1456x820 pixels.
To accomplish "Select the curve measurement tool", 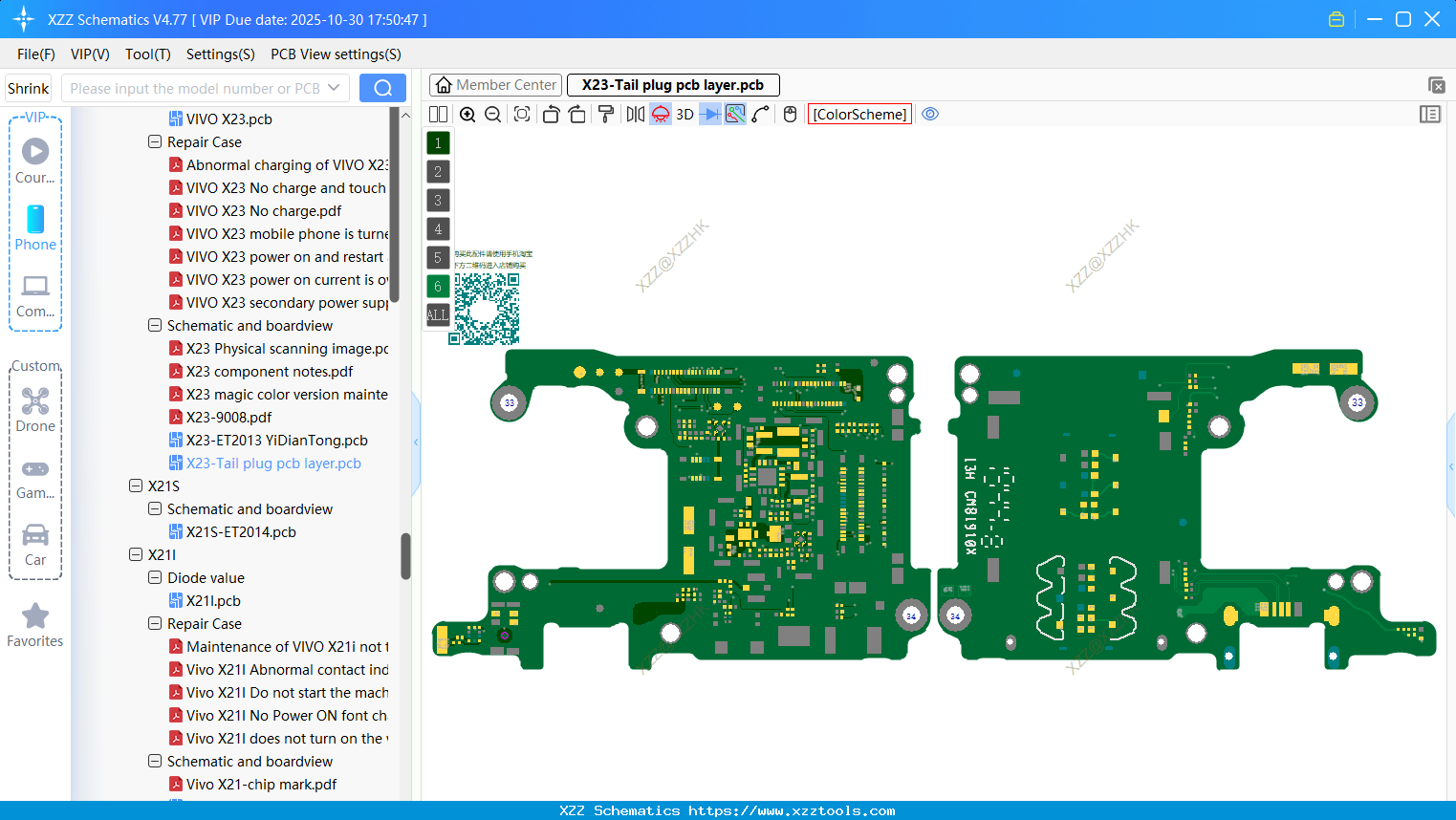I will 760,114.
